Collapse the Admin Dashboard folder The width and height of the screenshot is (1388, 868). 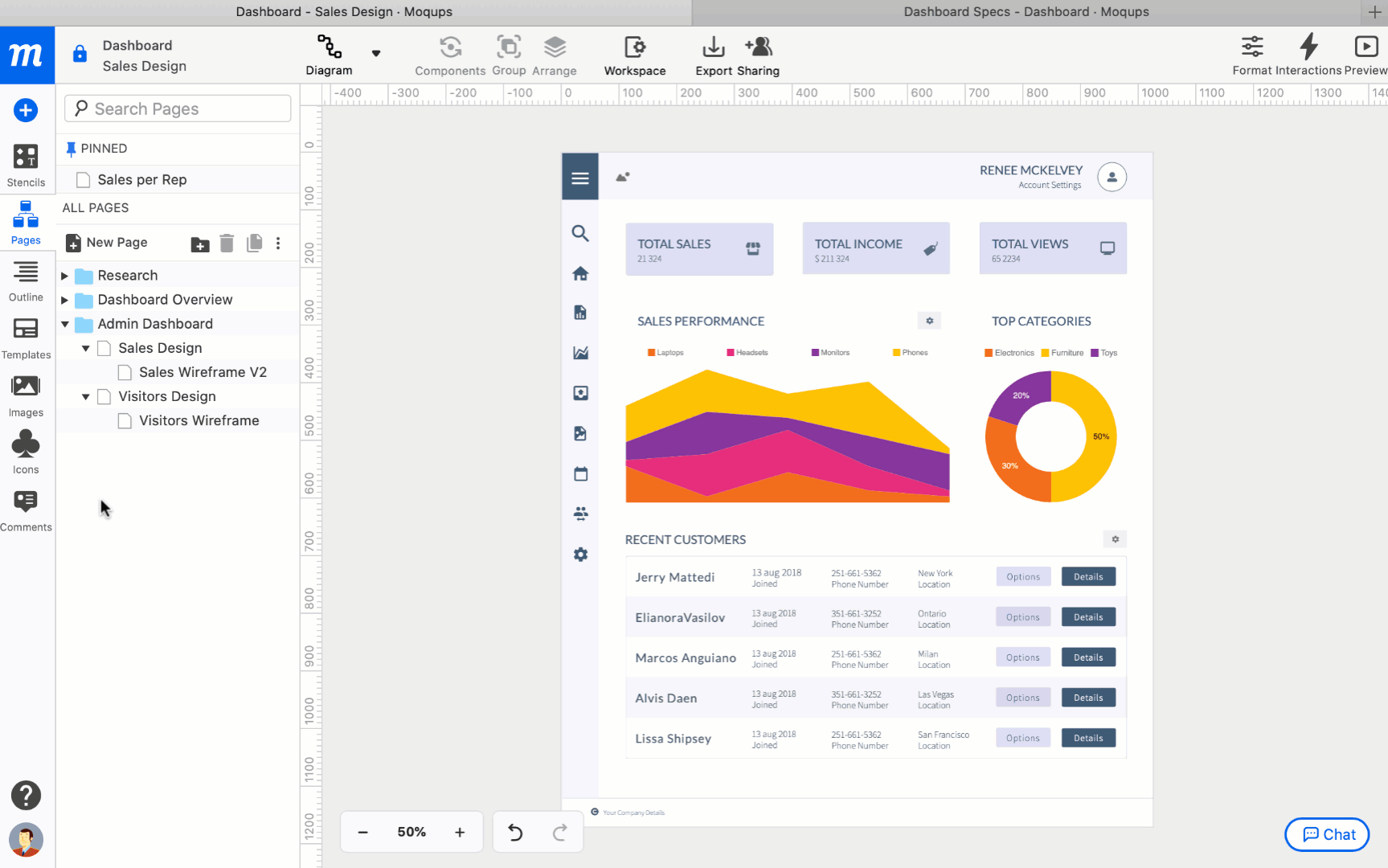tap(65, 324)
